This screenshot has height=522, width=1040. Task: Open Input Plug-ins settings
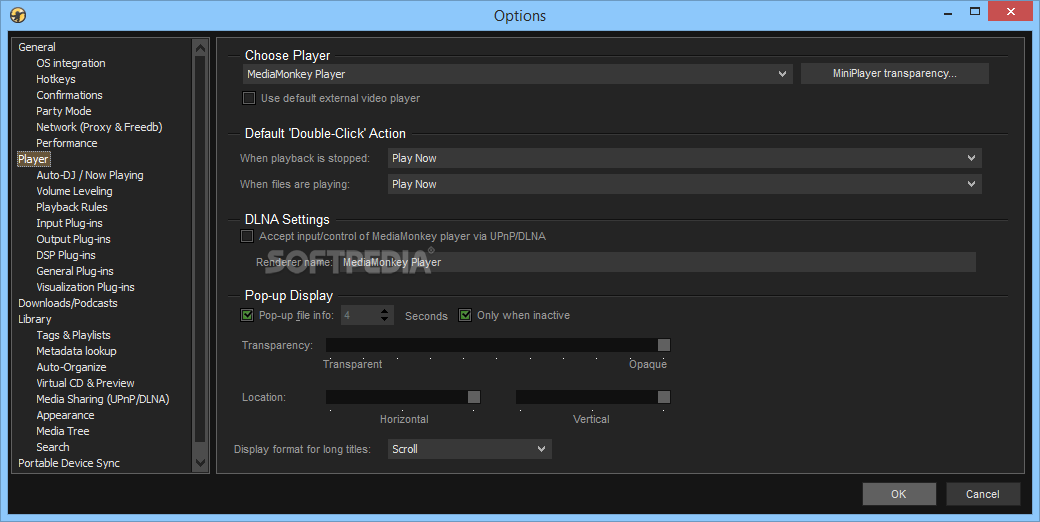(x=70, y=223)
